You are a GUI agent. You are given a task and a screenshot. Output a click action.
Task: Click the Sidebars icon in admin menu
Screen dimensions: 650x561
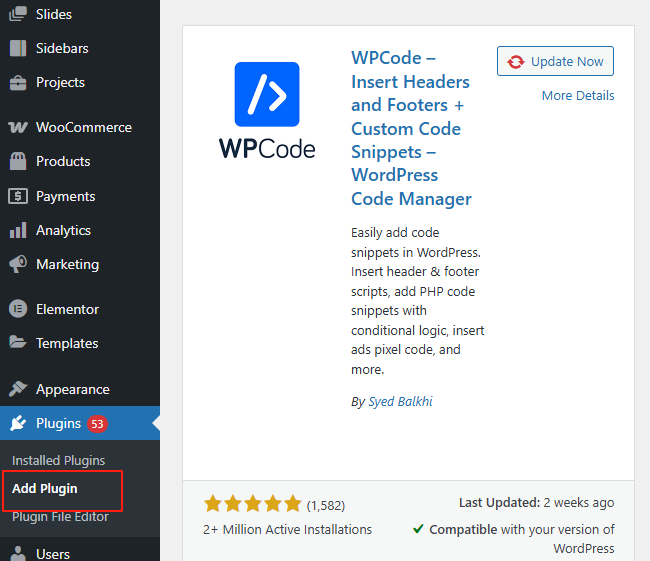click(17, 48)
